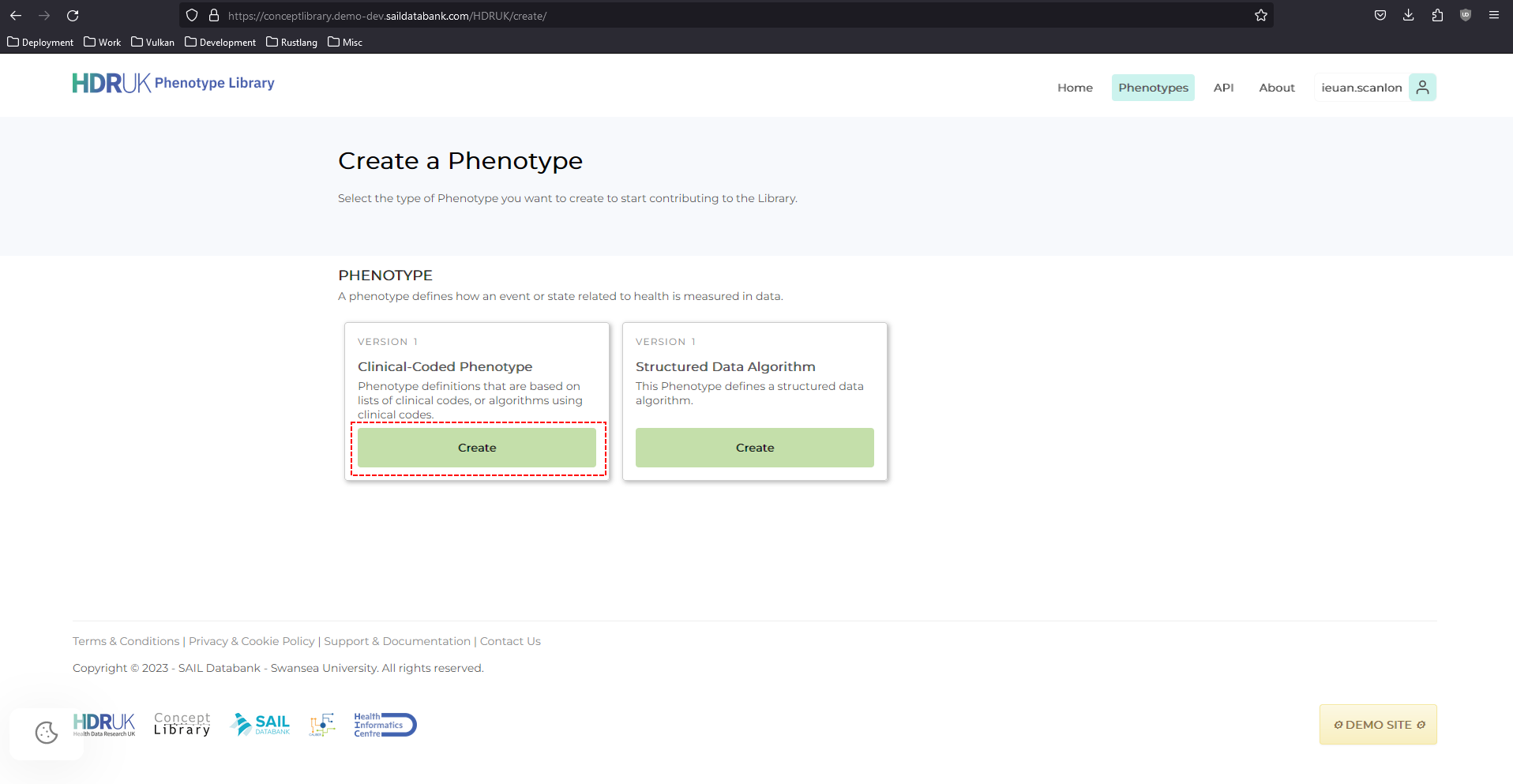Create a Clinical-Coded Phenotype
Screen dimensions: 1513x784
477,448
